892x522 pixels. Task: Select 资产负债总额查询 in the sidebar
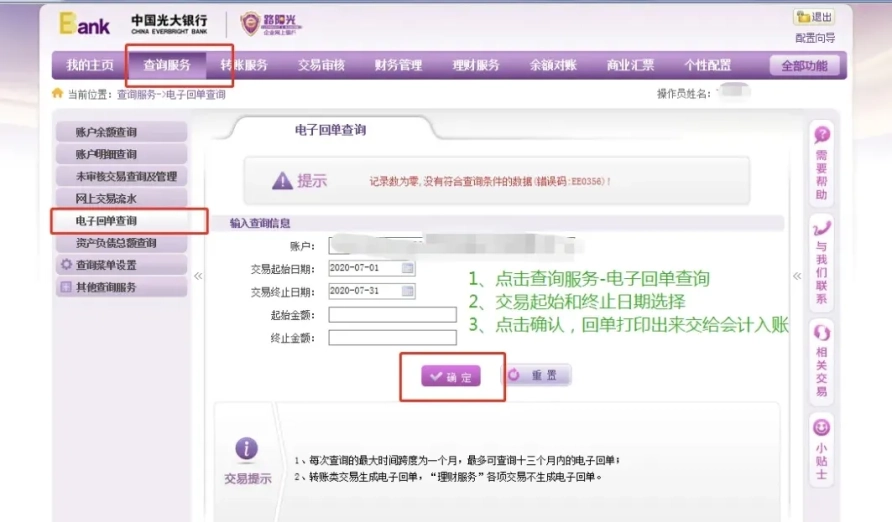122,243
